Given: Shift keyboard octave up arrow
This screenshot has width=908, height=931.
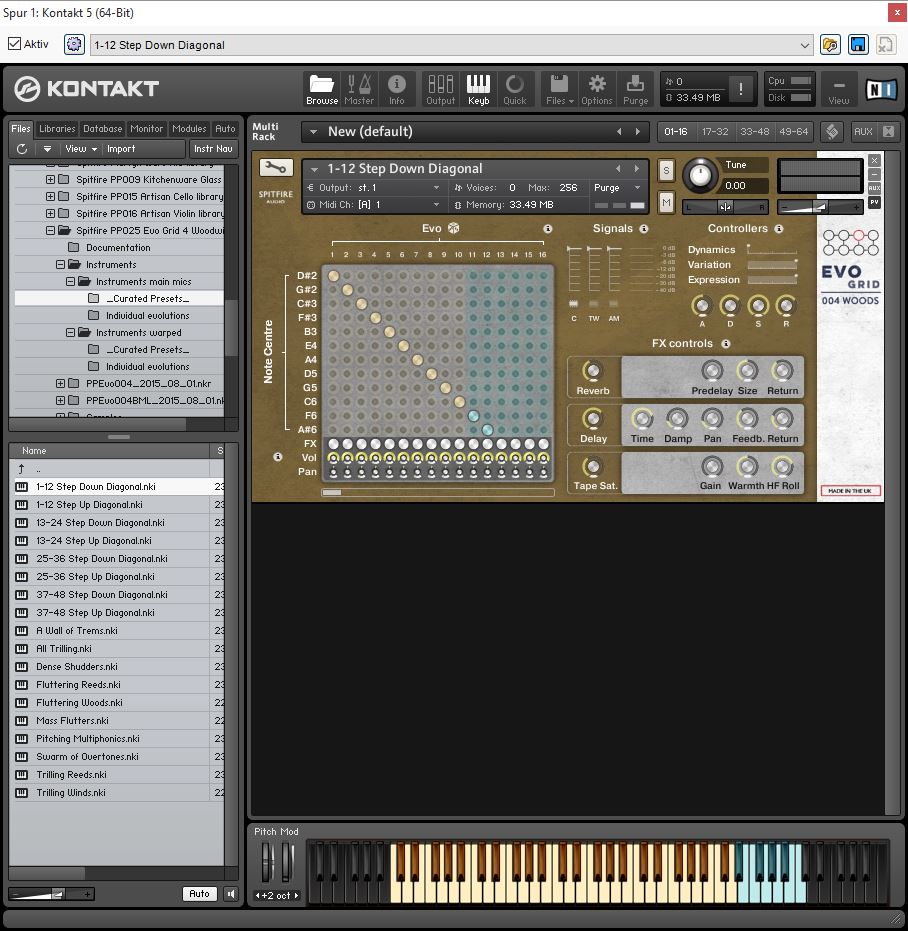Looking at the screenshot, I should pos(296,895).
